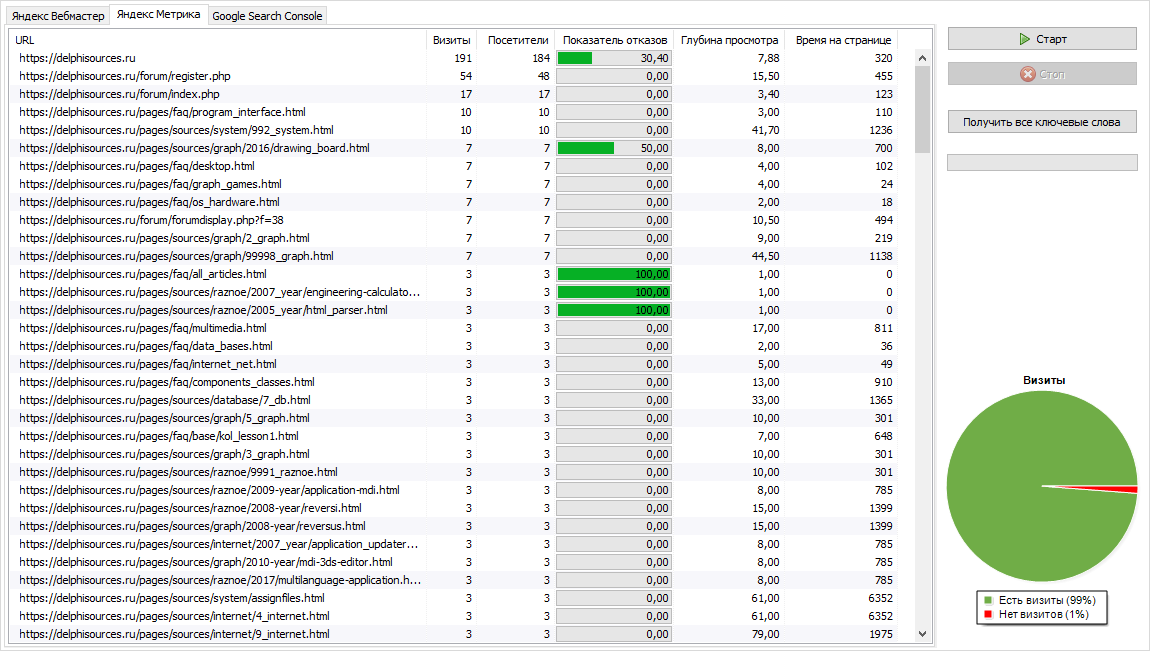Click the red stop icon on Стоп
Screen dimensions: 1150x651
click(x=1027, y=74)
